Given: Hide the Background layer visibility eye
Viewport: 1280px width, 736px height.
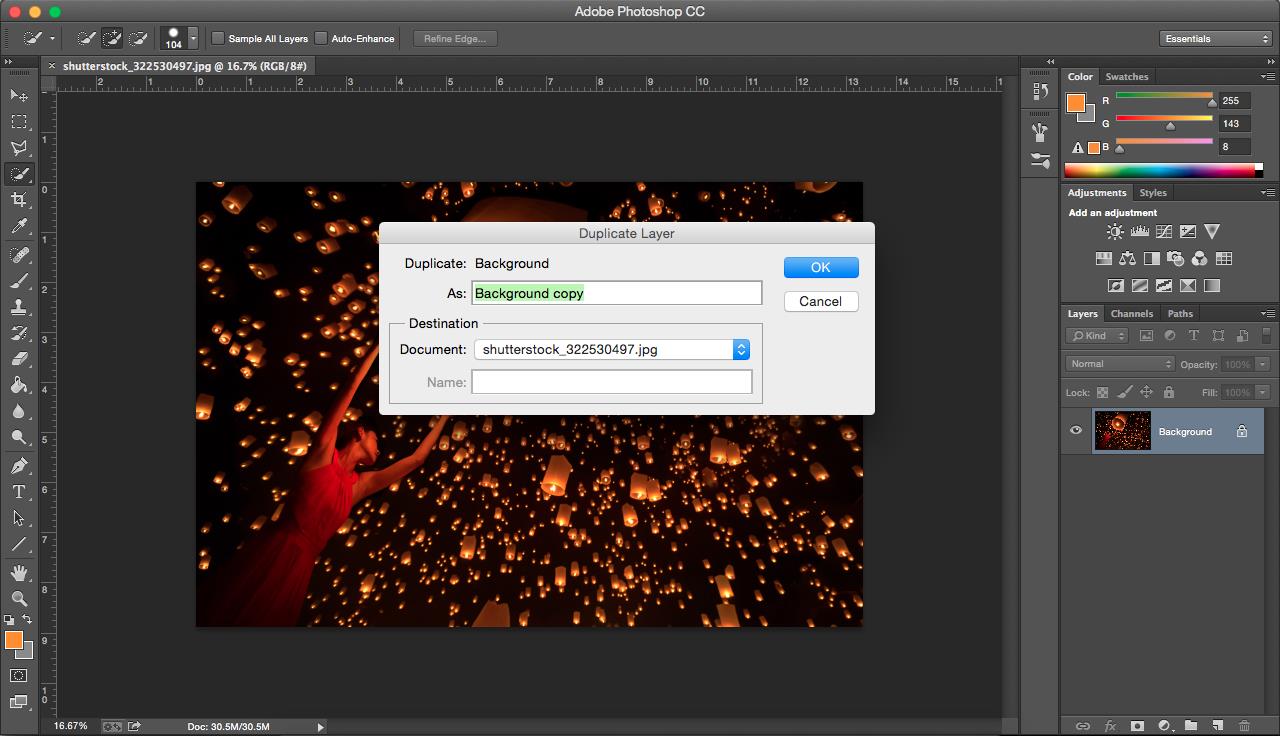Looking at the screenshot, I should [1076, 431].
